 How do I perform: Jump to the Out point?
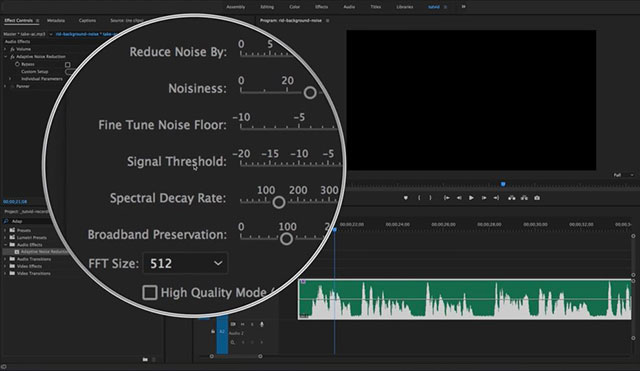(496, 198)
